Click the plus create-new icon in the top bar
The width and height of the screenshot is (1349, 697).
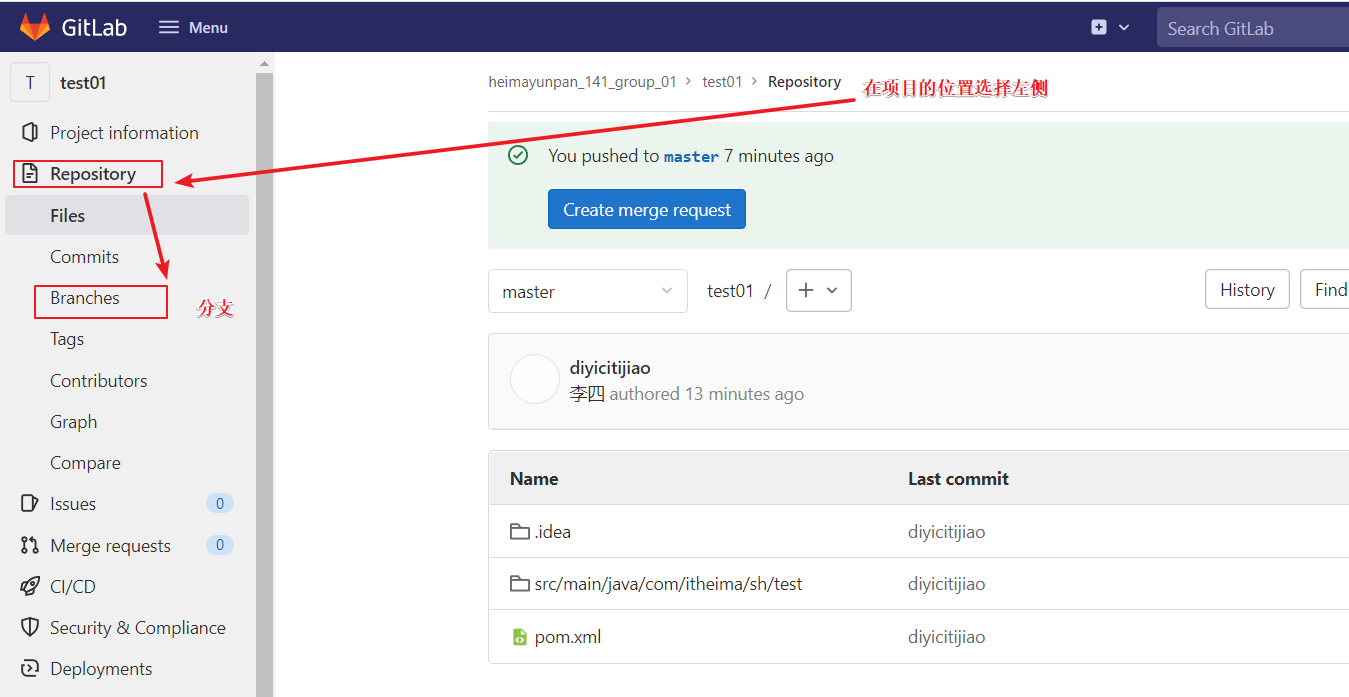(x=1100, y=27)
